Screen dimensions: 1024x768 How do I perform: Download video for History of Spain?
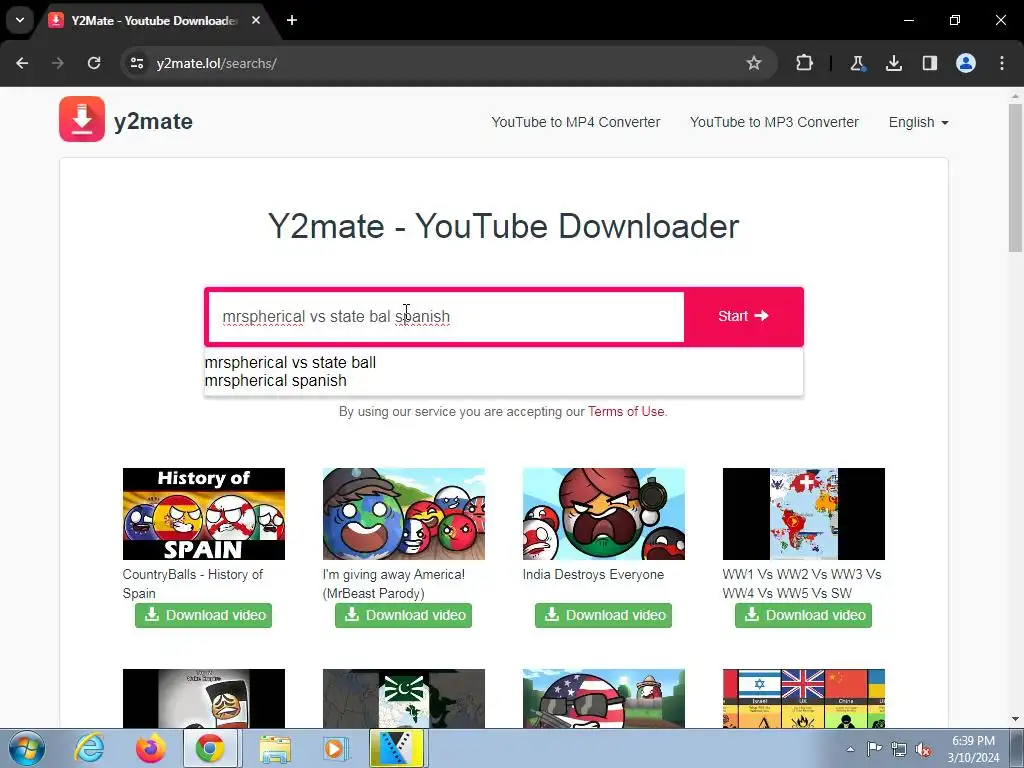(204, 615)
